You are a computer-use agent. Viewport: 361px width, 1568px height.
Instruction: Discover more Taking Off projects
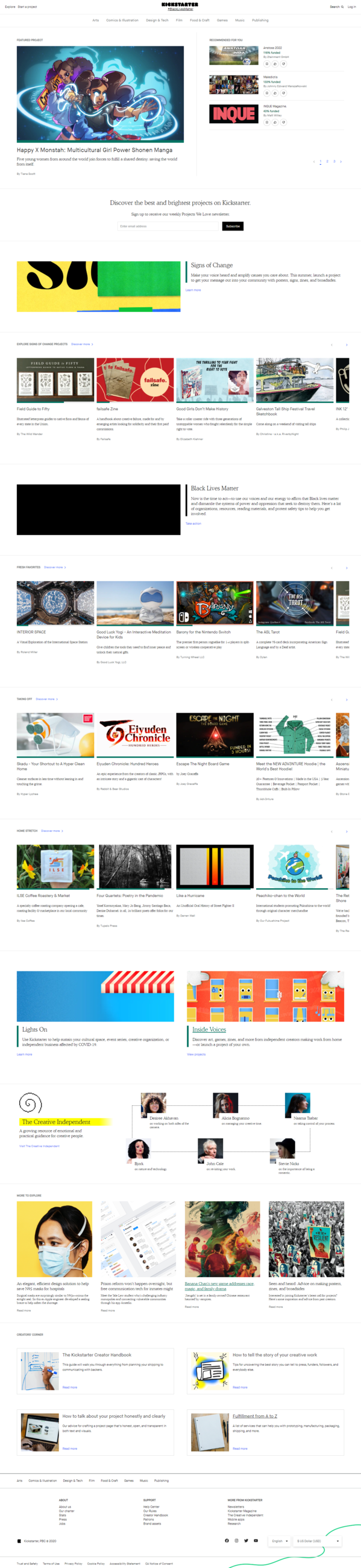tap(47, 699)
